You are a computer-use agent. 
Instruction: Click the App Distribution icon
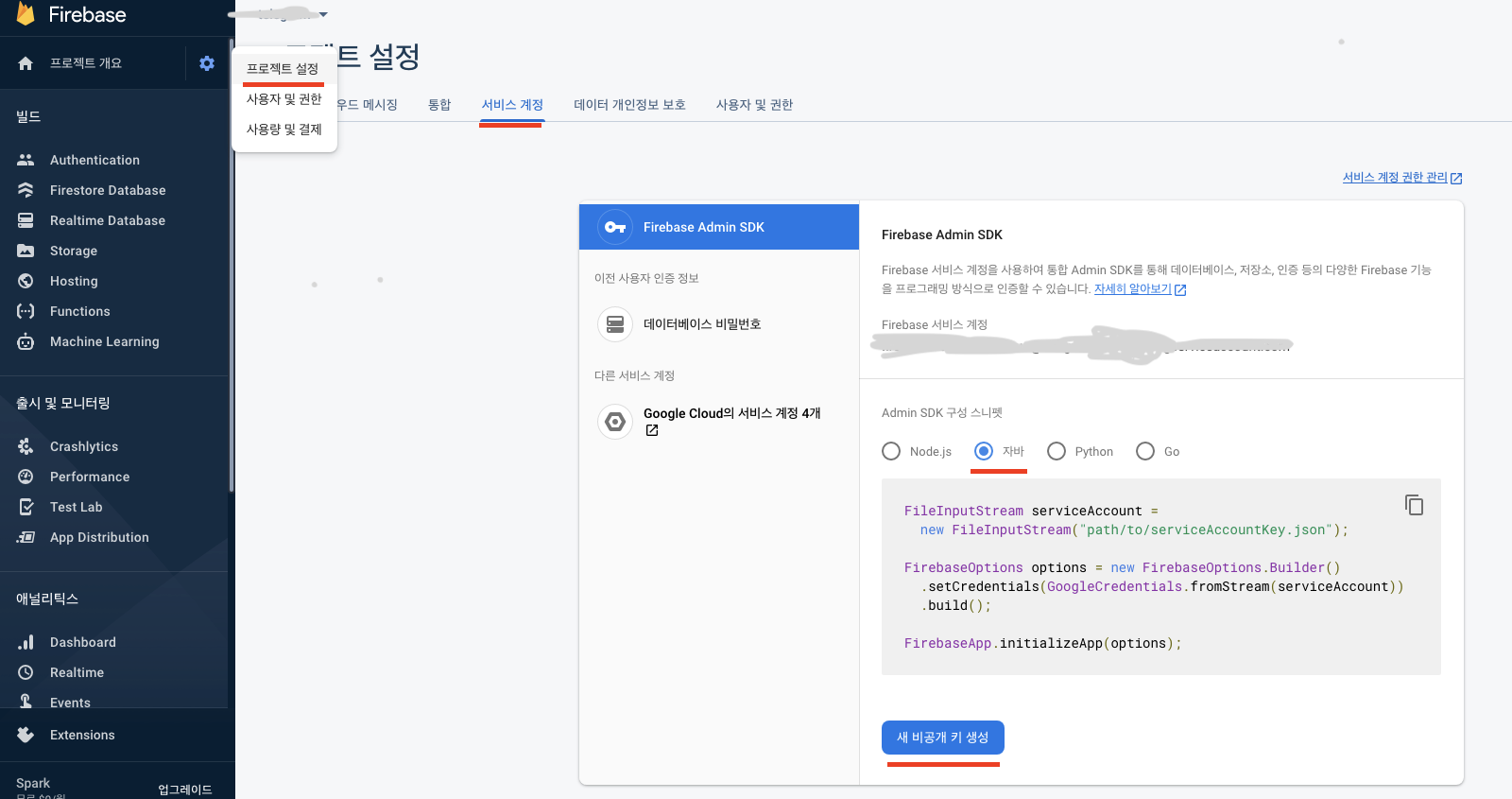click(26, 537)
